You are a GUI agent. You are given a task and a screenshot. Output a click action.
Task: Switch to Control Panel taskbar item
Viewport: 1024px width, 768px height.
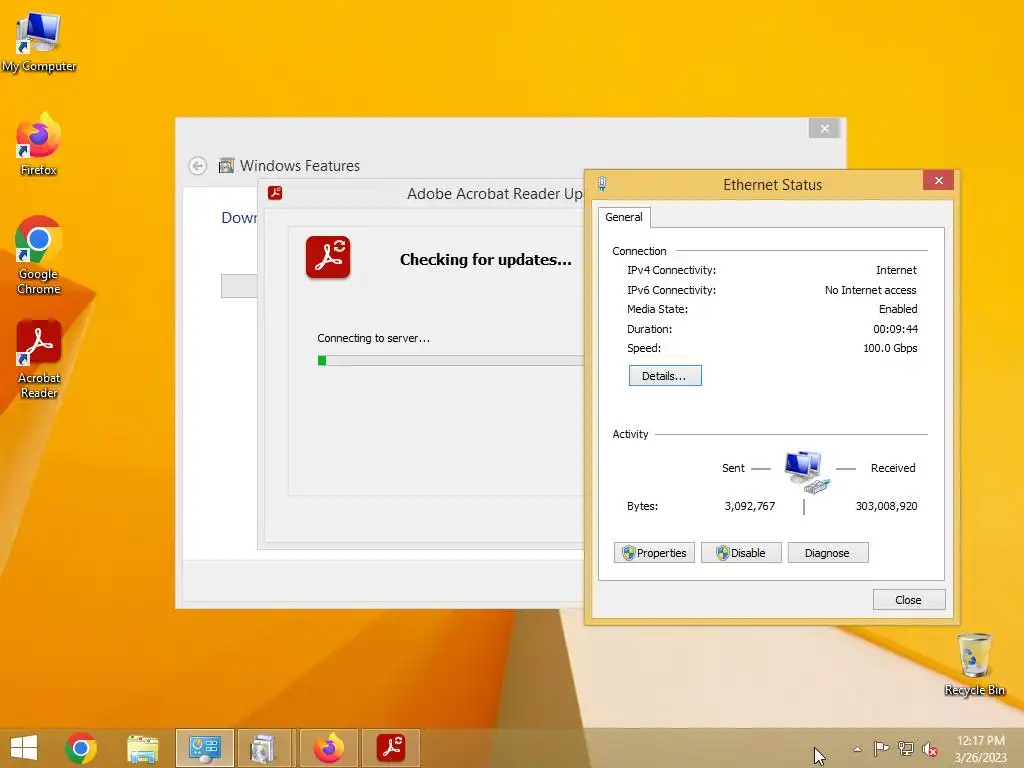point(204,748)
